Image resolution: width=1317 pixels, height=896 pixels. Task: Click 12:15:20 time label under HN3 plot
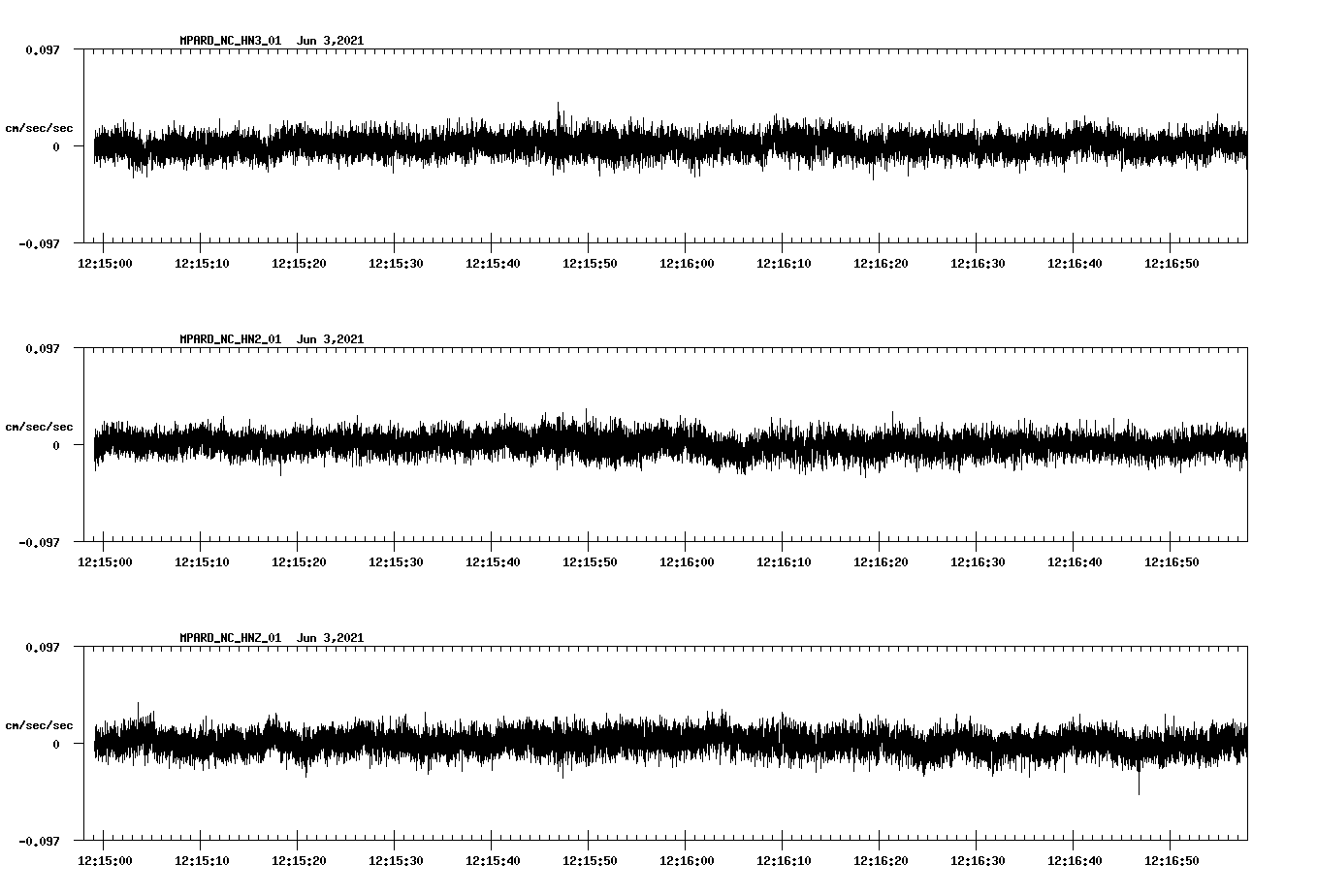(x=299, y=264)
